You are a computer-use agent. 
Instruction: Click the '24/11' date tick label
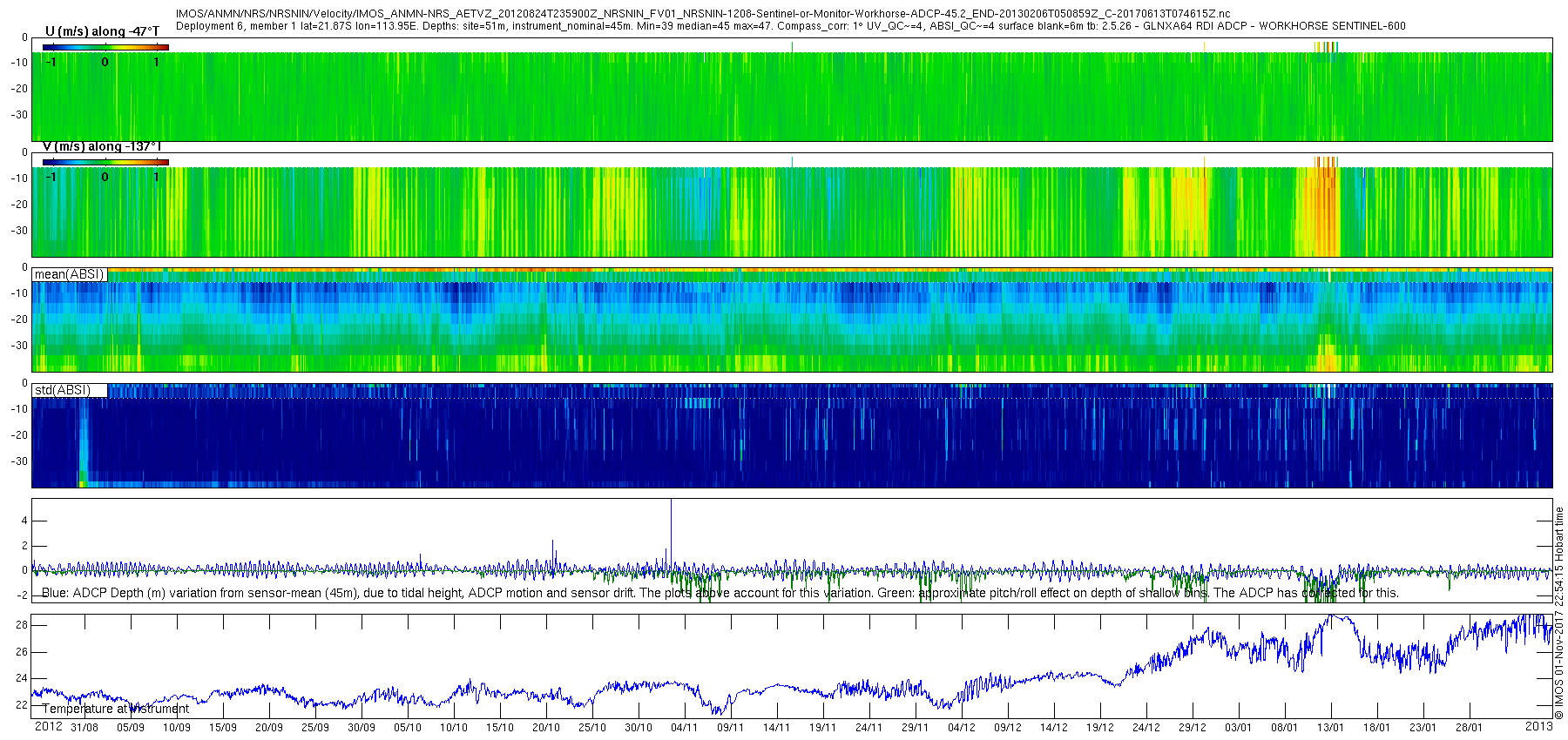click(868, 727)
